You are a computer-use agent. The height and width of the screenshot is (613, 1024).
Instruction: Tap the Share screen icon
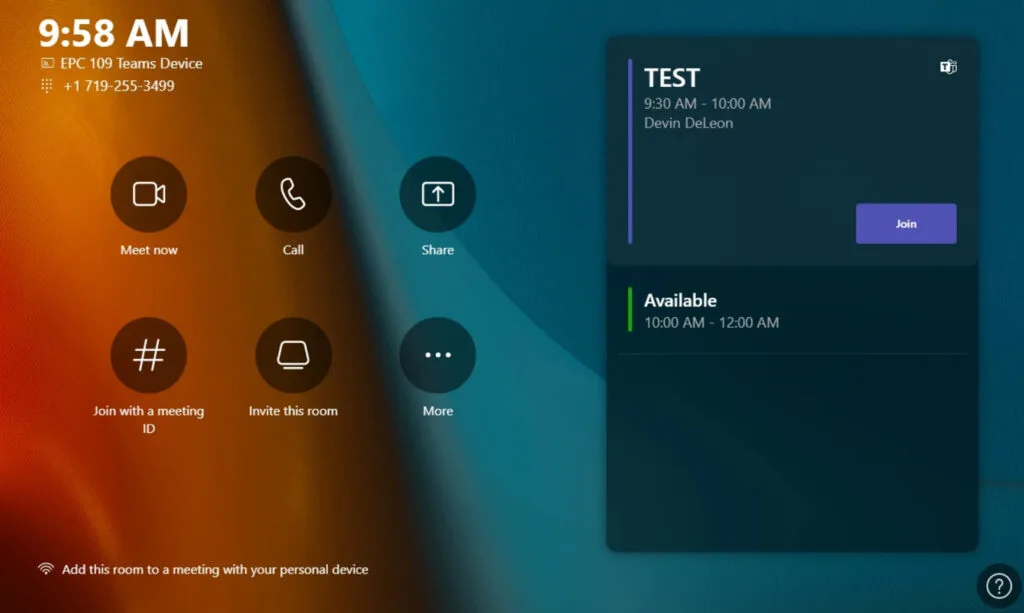click(x=437, y=195)
